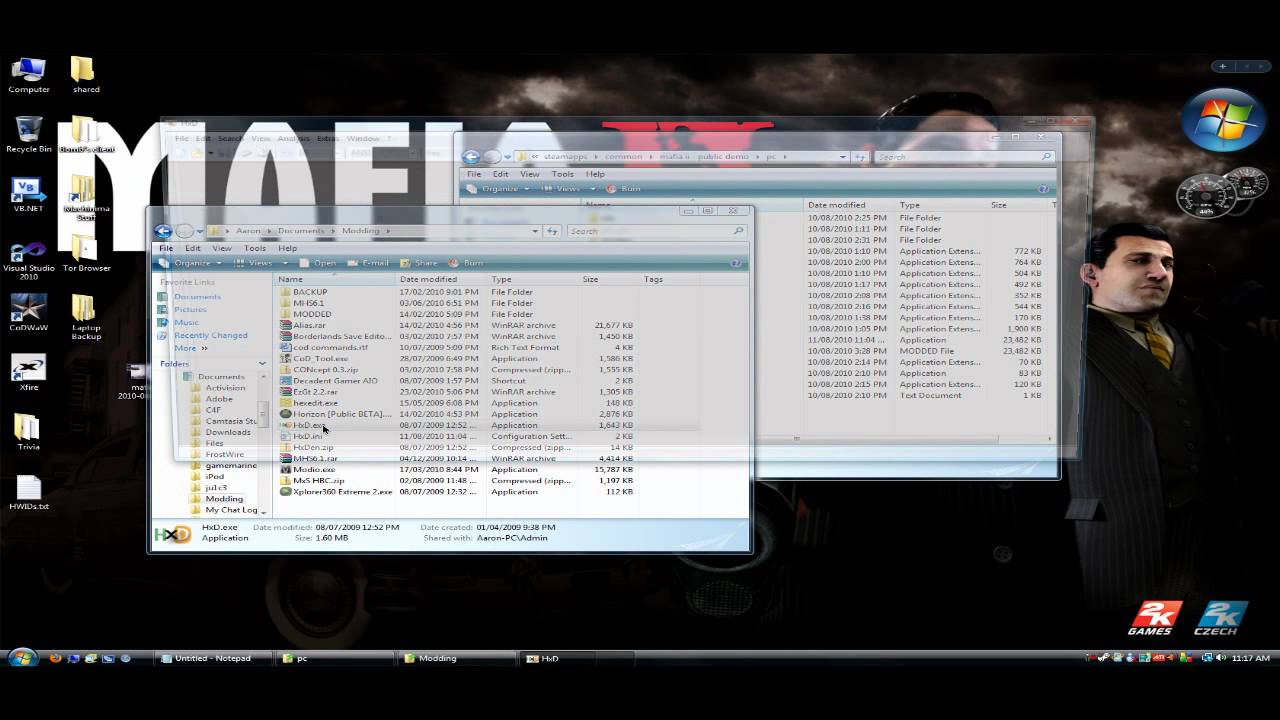Open Edit menu in Modding window

click(192, 248)
